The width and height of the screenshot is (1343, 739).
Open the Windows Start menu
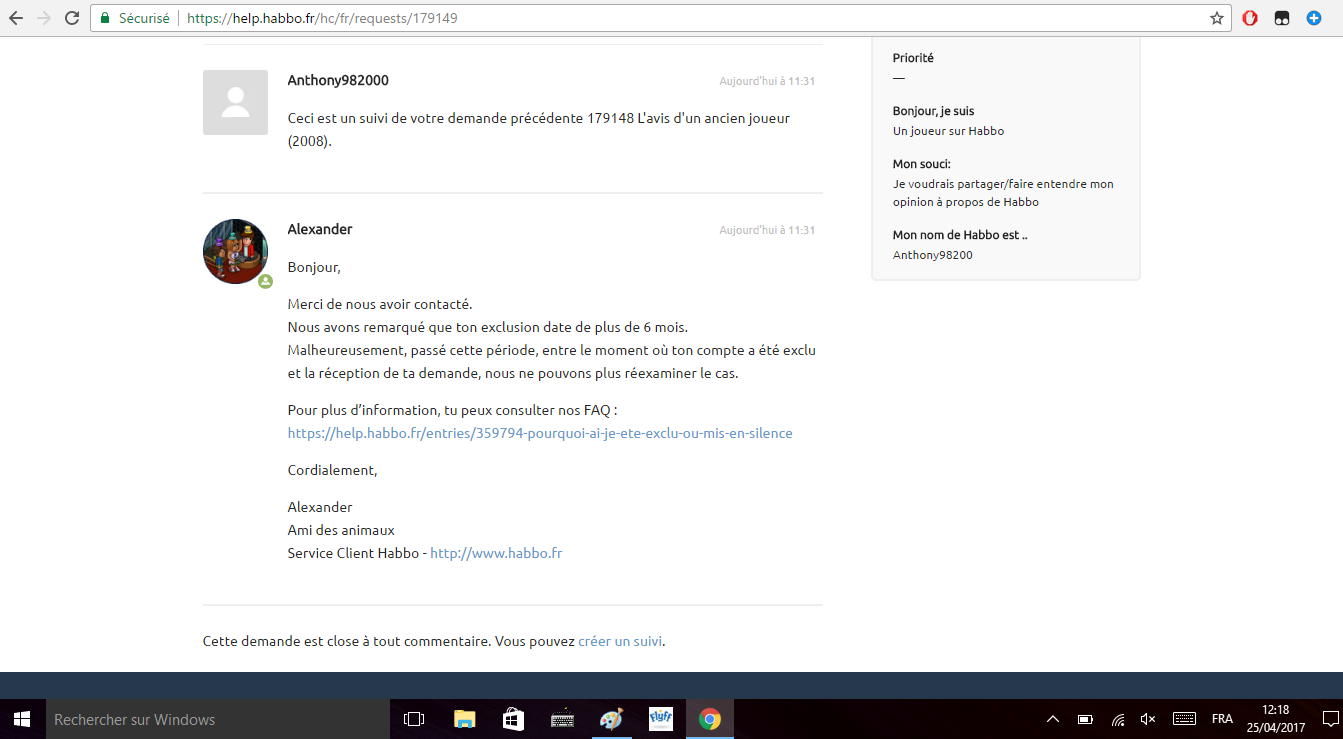[x=21, y=719]
